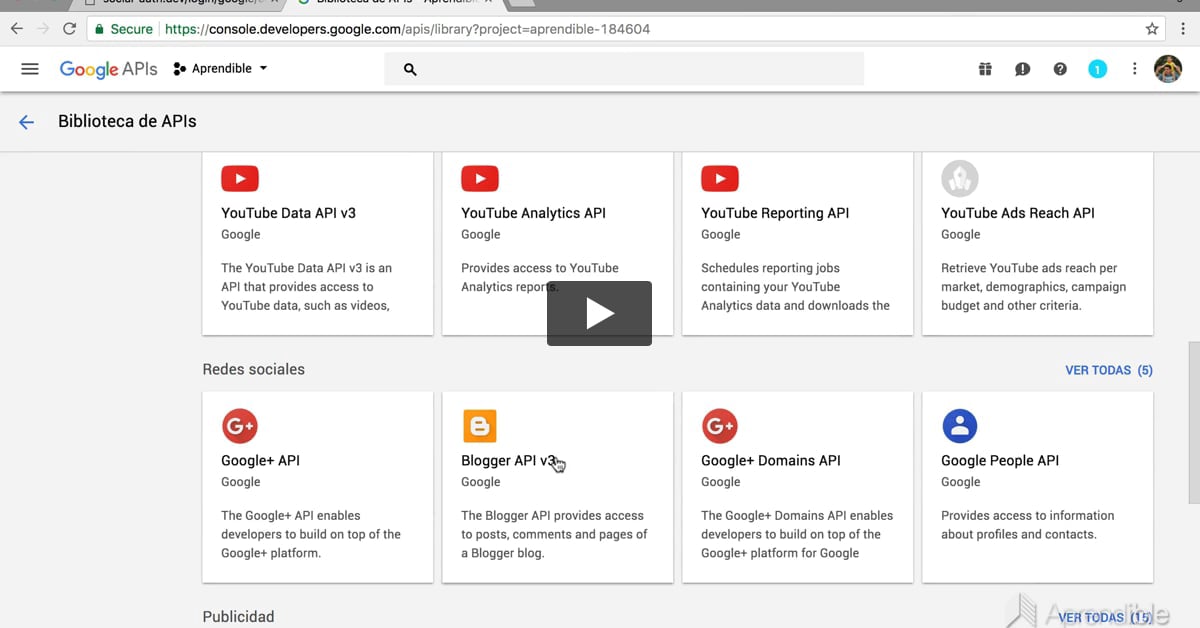Open the gift free trial icon
1200x628 pixels.
point(985,69)
